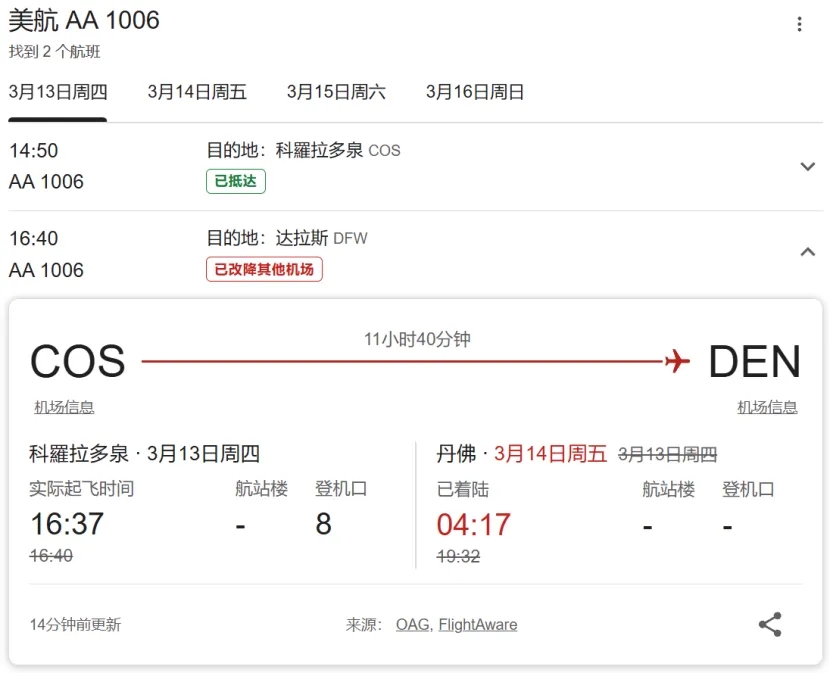The height and width of the screenshot is (673, 830).
Task: Open 机场信息 link under COS
Action: [x=64, y=407]
